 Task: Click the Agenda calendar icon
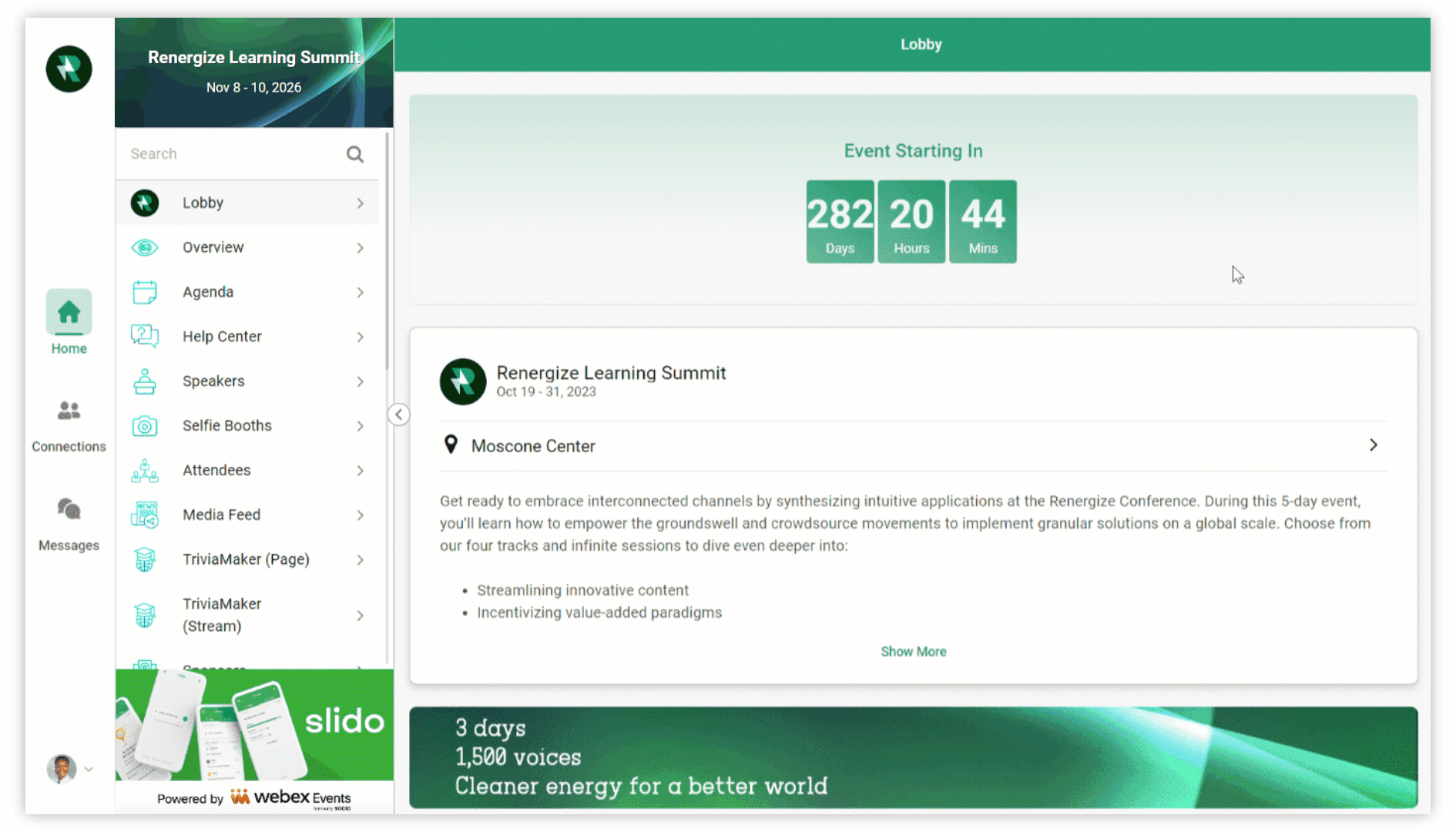pyautogui.click(x=145, y=292)
